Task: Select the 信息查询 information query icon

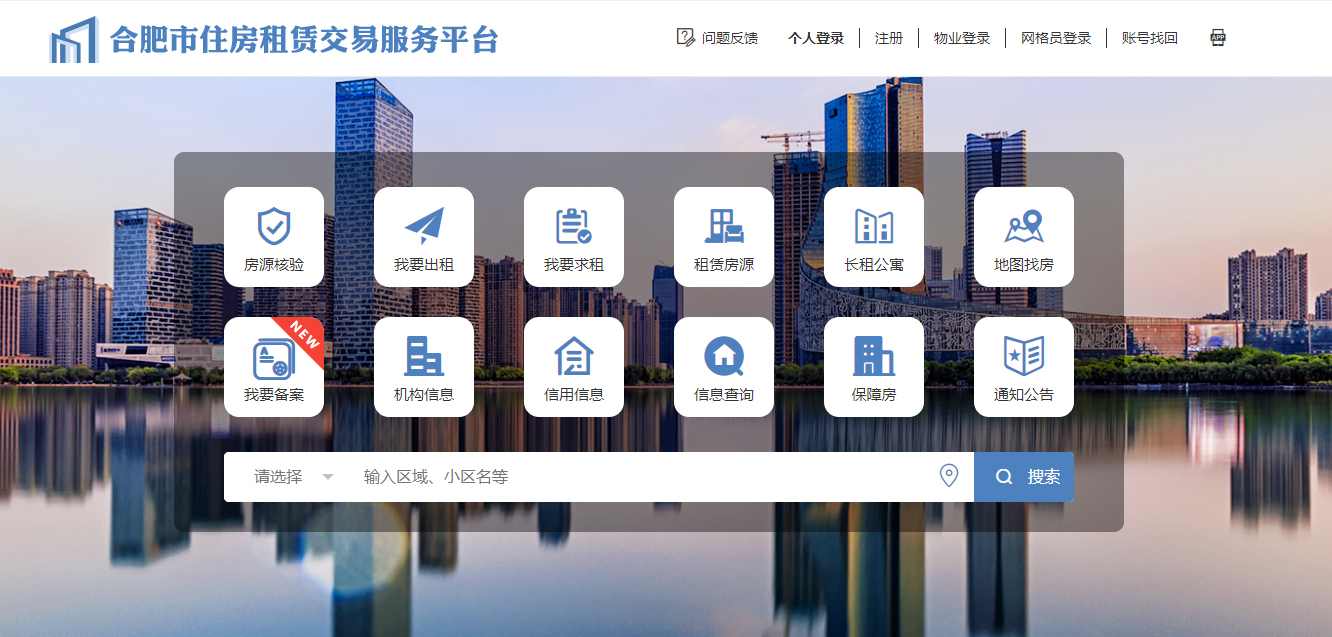Action: pyautogui.click(x=724, y=367)
